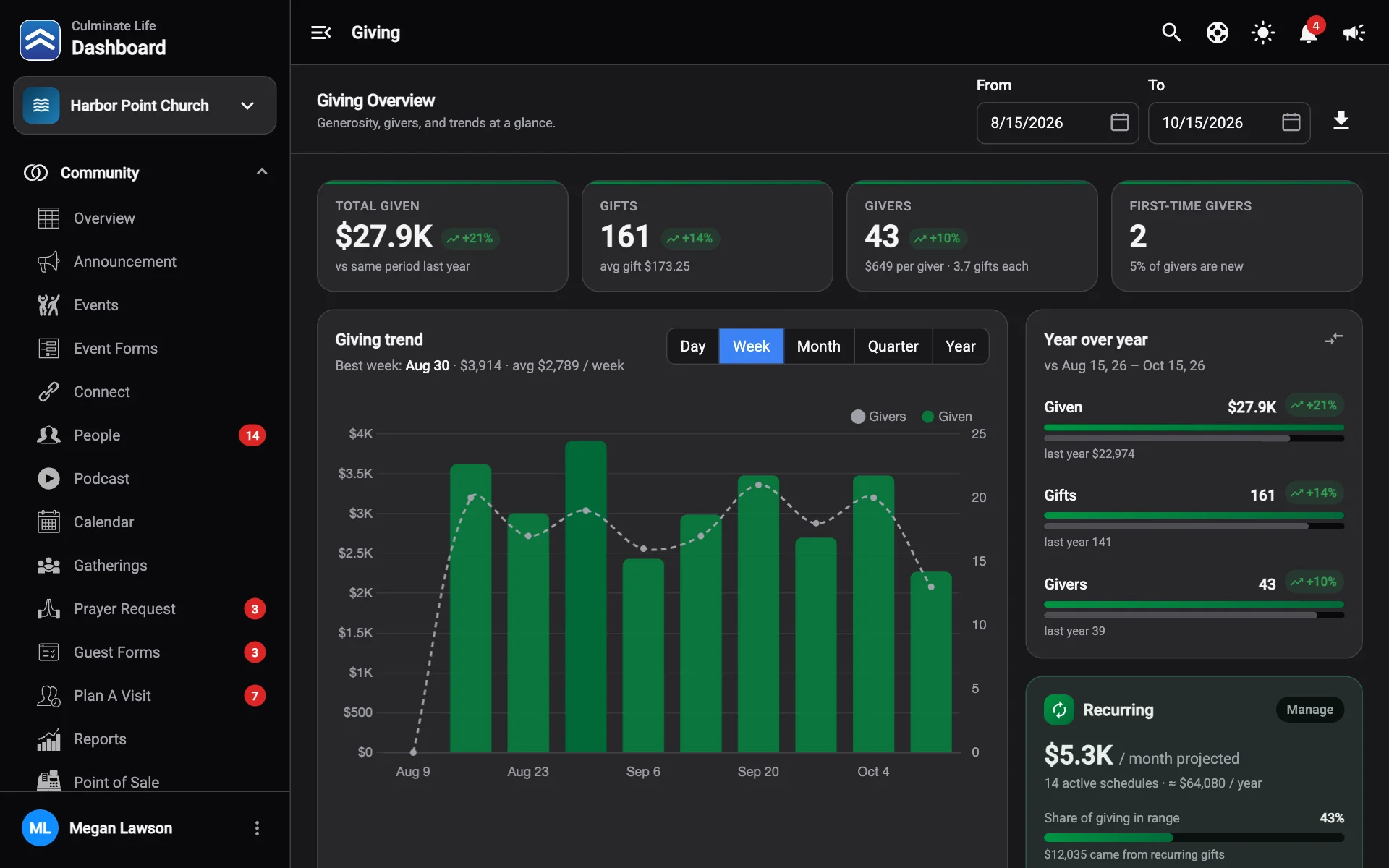Switch giving trend to Year
This screenshot has height=868, width=1389.
[960, 346]
